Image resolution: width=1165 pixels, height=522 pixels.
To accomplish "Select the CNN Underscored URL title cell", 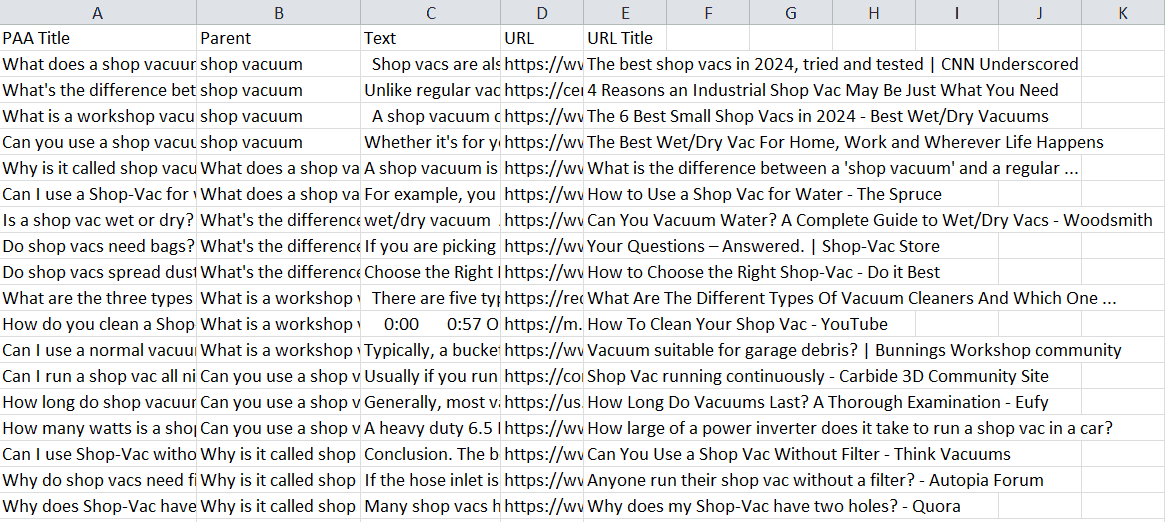I will coord(832,64).
